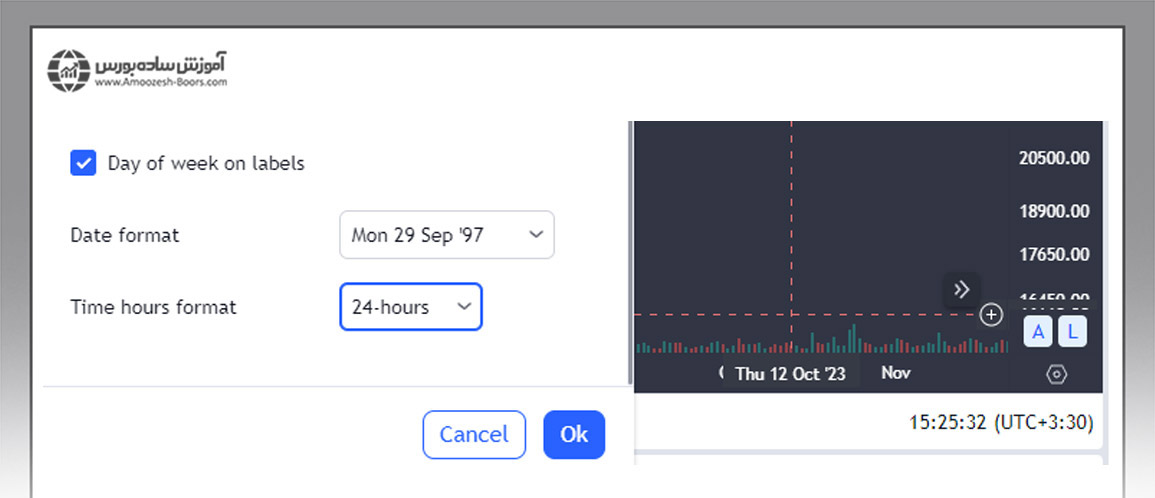Click the Amoozesh-Boors globe logo
The height and width of the screenshot is (498, 1155).
pos(69,71)
